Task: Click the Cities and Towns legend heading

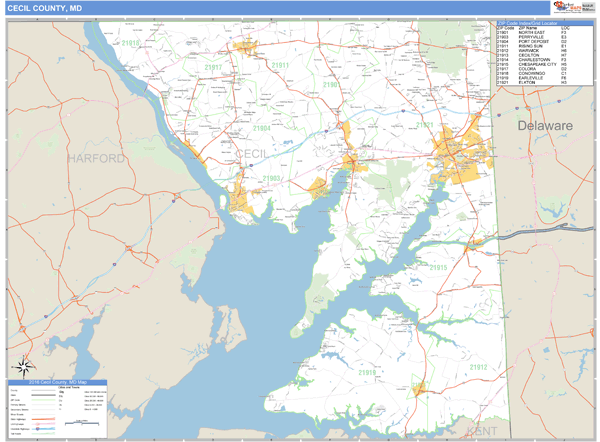Action: click(69, 387)
